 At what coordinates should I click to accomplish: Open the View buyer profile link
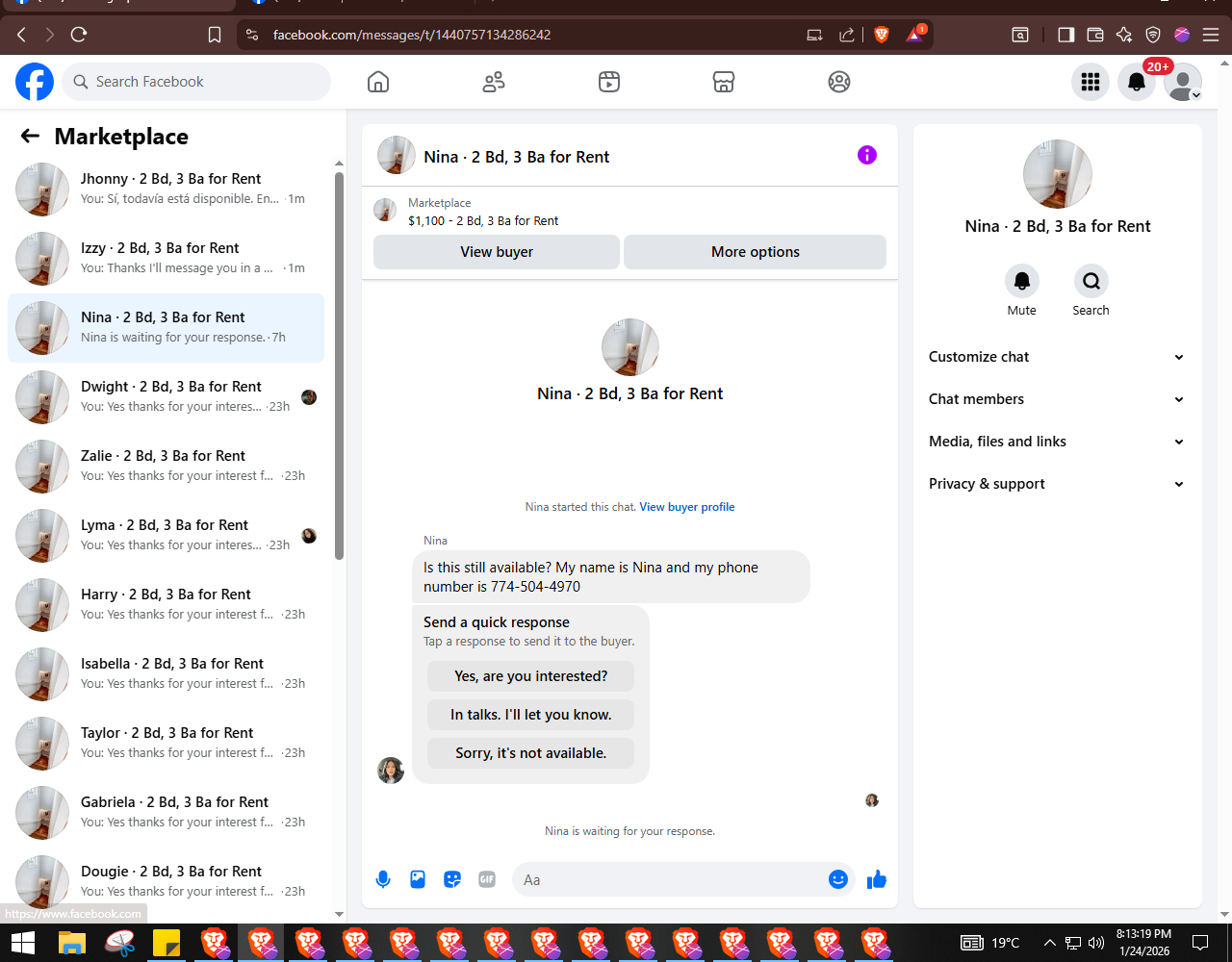coord(687,507)
